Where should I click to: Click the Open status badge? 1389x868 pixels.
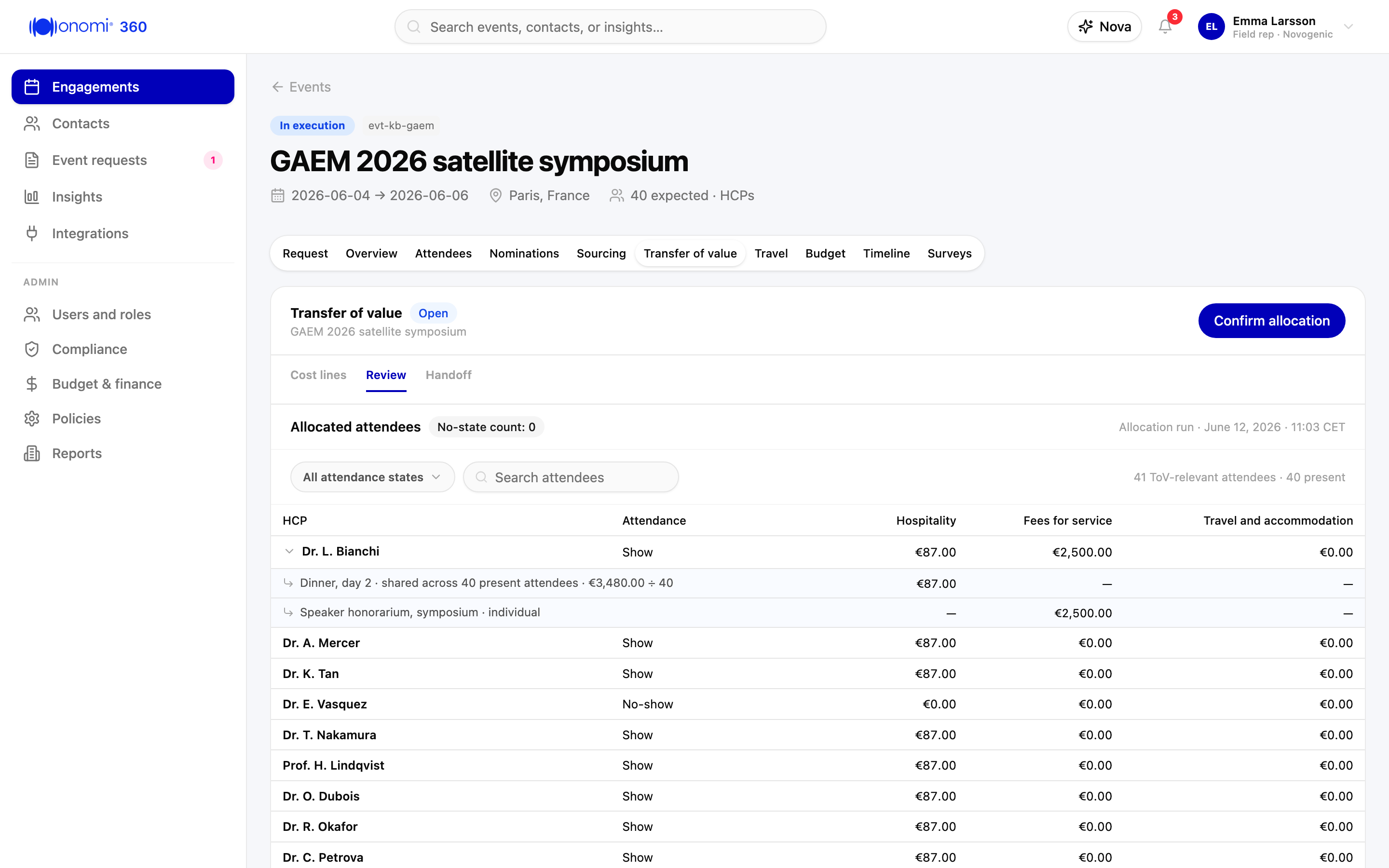pyautogui.click(x=434, y=313)
